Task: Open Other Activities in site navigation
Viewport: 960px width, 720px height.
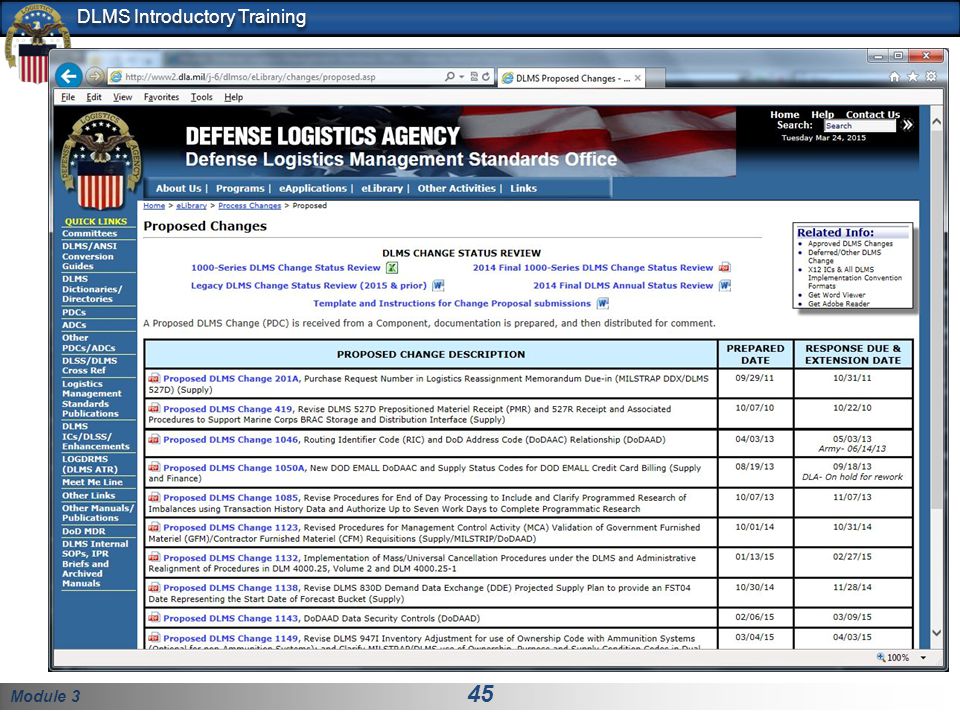Action: pos(457,189)
